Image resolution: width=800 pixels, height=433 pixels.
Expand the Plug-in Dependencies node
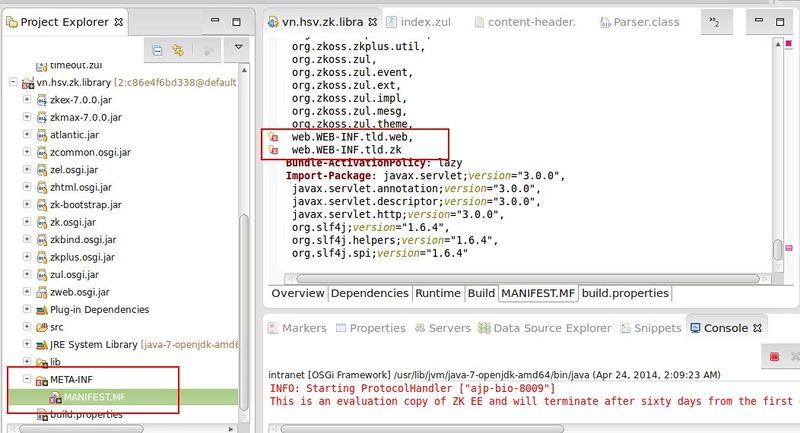(27, 309)
